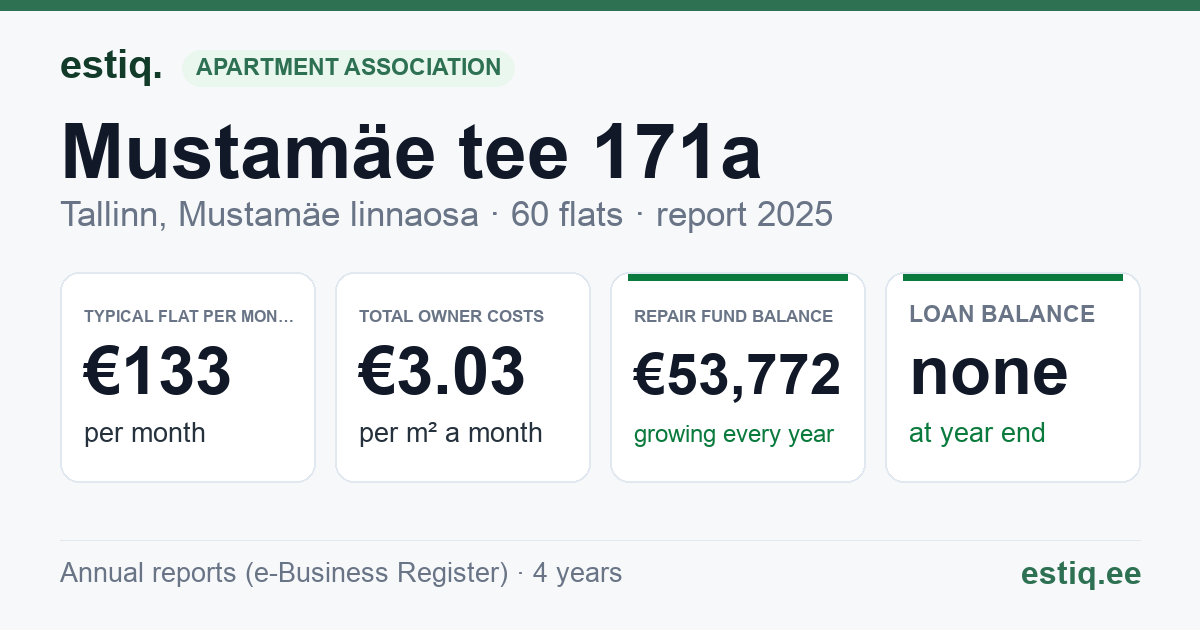This screenshot has height=630, width=1200.
Task: Click the Mustamäe tee 171a heading
Action: click(x=411, y=151)
